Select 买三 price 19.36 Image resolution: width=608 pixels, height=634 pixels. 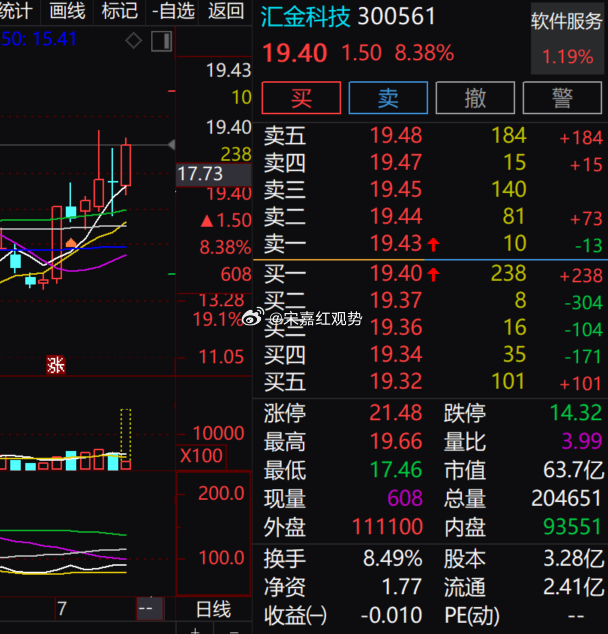[x=396, y=328]
